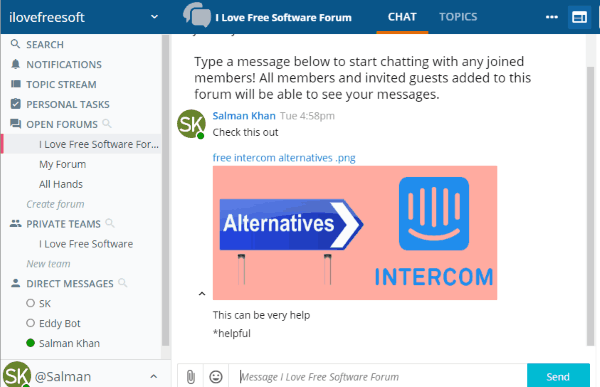Click the Notifications bell icon
The width and height of the screenshot is (600, 387).
15,64
